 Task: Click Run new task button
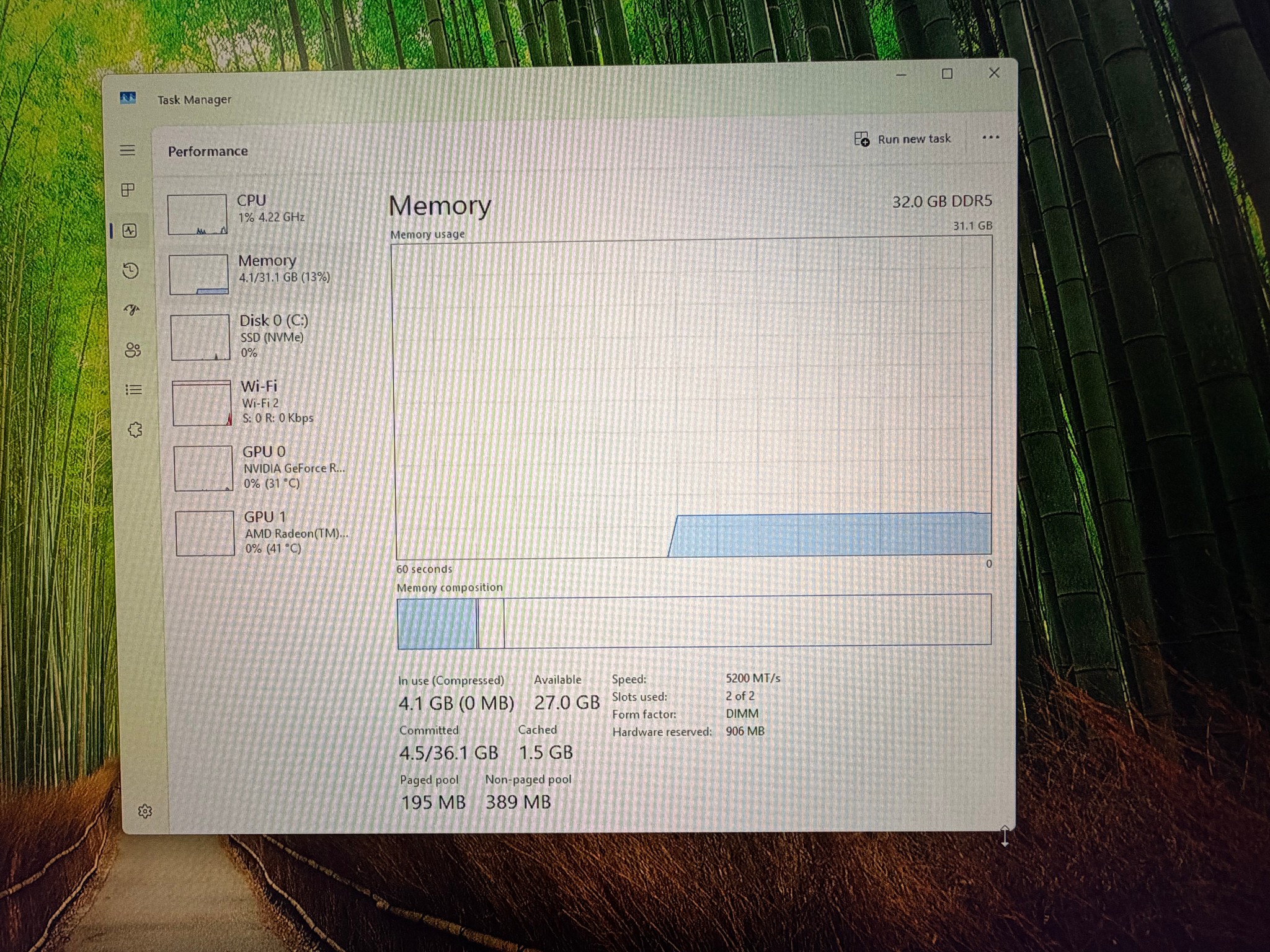click(x=902, y=139)
